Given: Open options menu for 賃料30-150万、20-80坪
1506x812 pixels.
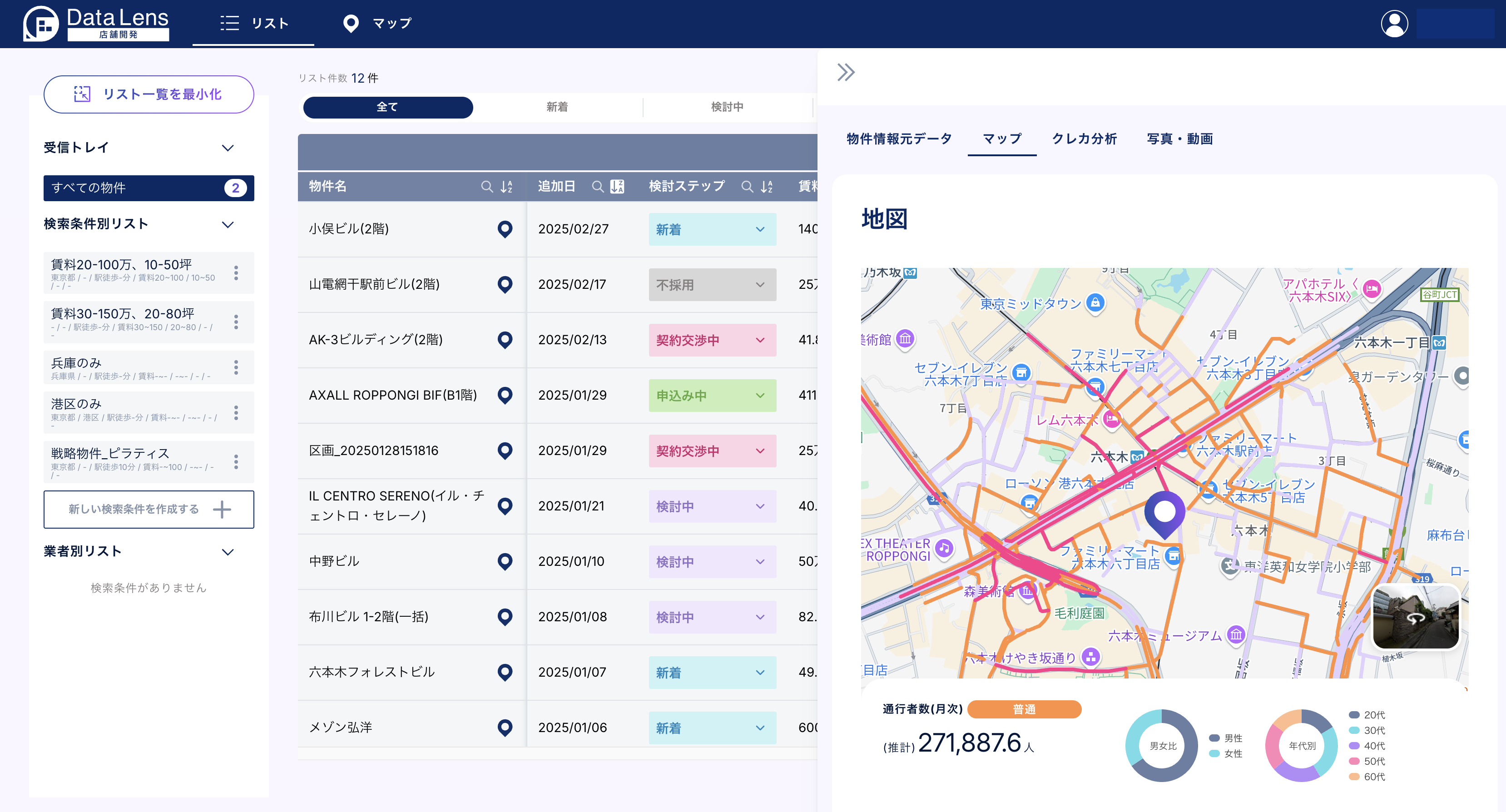Looking at the screenshot, I should 236,322.
